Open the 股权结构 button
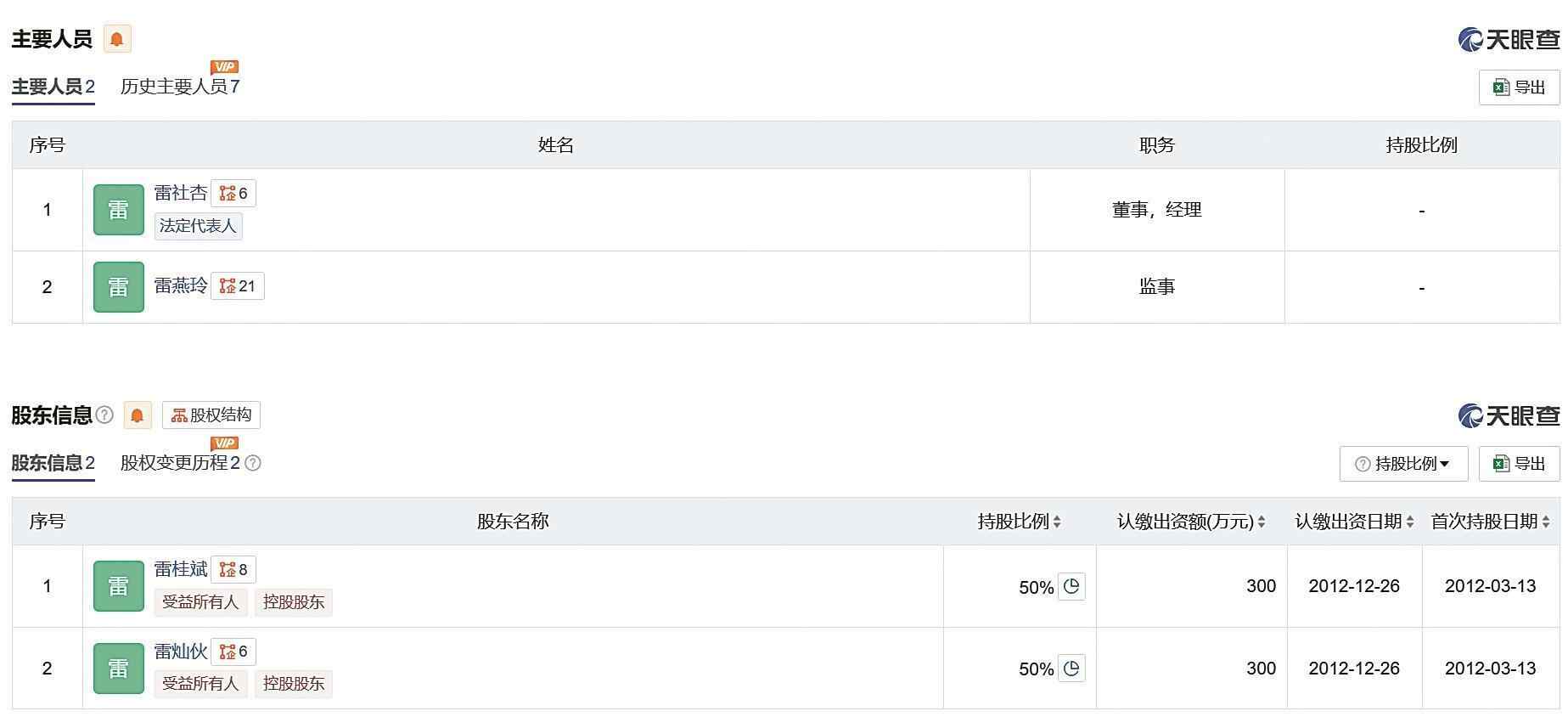This screenshot has width=1568, height=728. (211, 415)
